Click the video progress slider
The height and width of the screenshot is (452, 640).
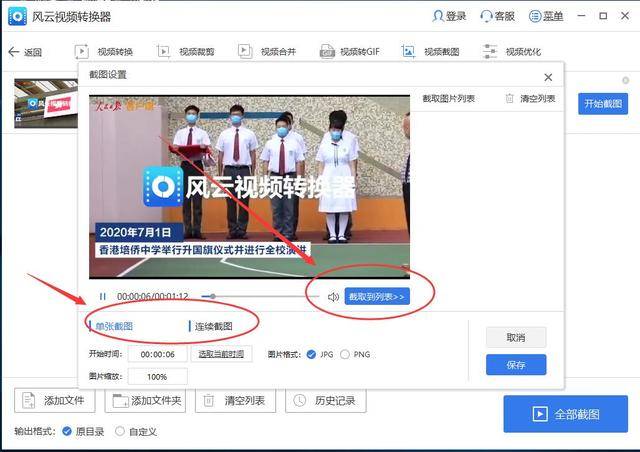(x=261, y=296)
